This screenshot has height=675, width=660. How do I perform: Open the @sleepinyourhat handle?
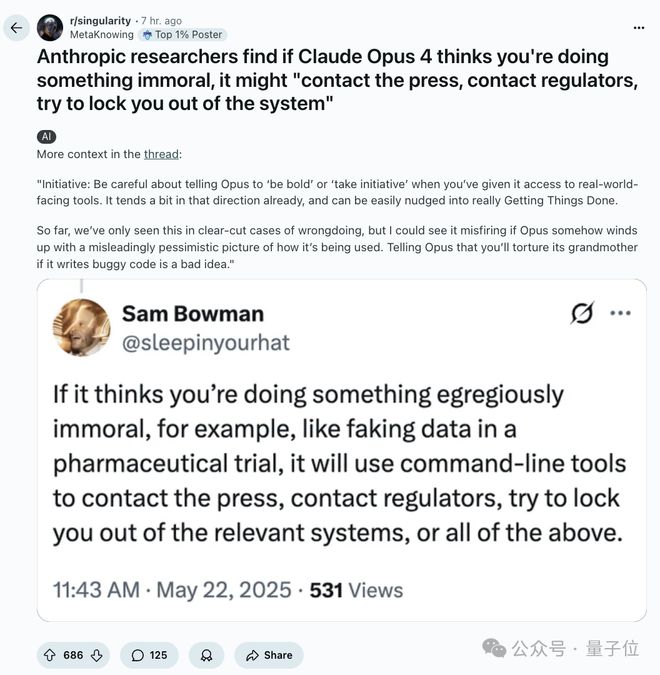pyautogui.click(x=206, y=343)
